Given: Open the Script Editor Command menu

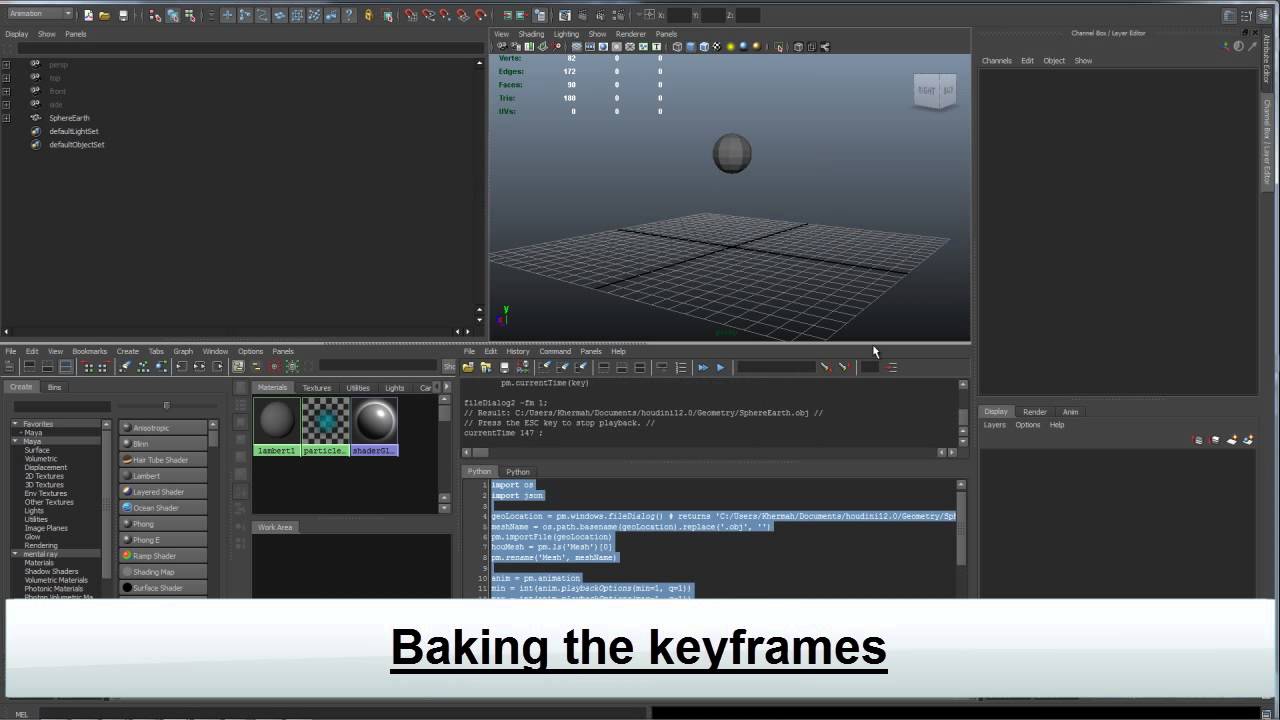Looking at the screenshot, I should point(555,351).
